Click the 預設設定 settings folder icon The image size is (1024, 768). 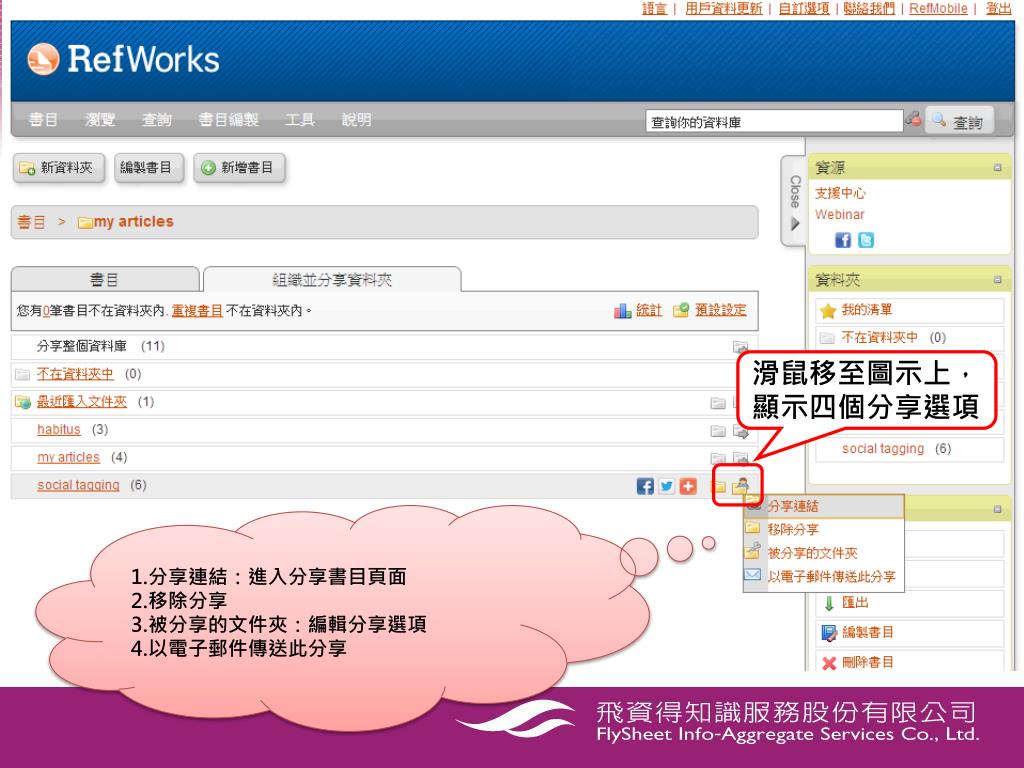click(x=681, y=310)
